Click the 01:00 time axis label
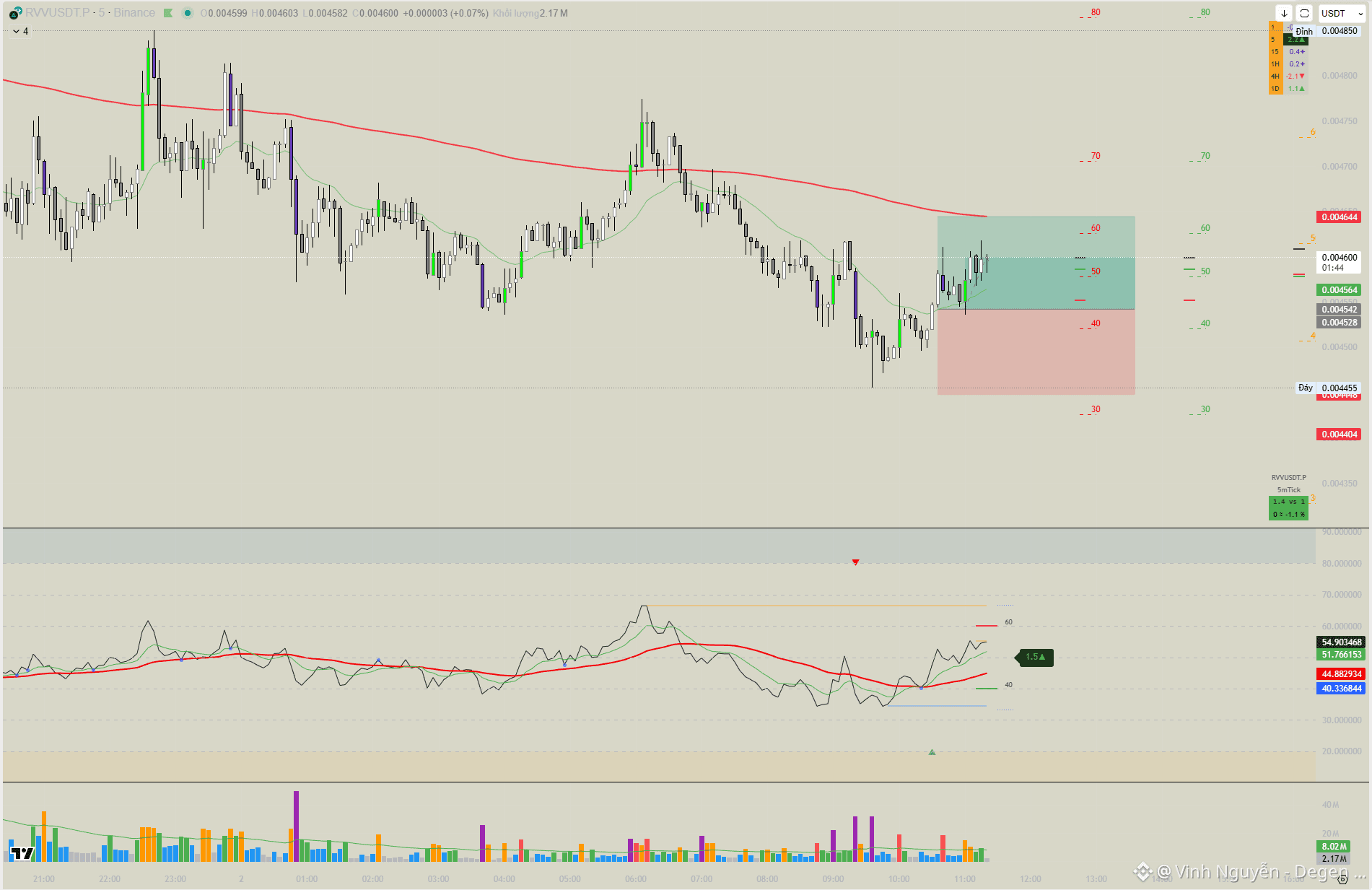The image size is (1372, 890). point(307,879)
